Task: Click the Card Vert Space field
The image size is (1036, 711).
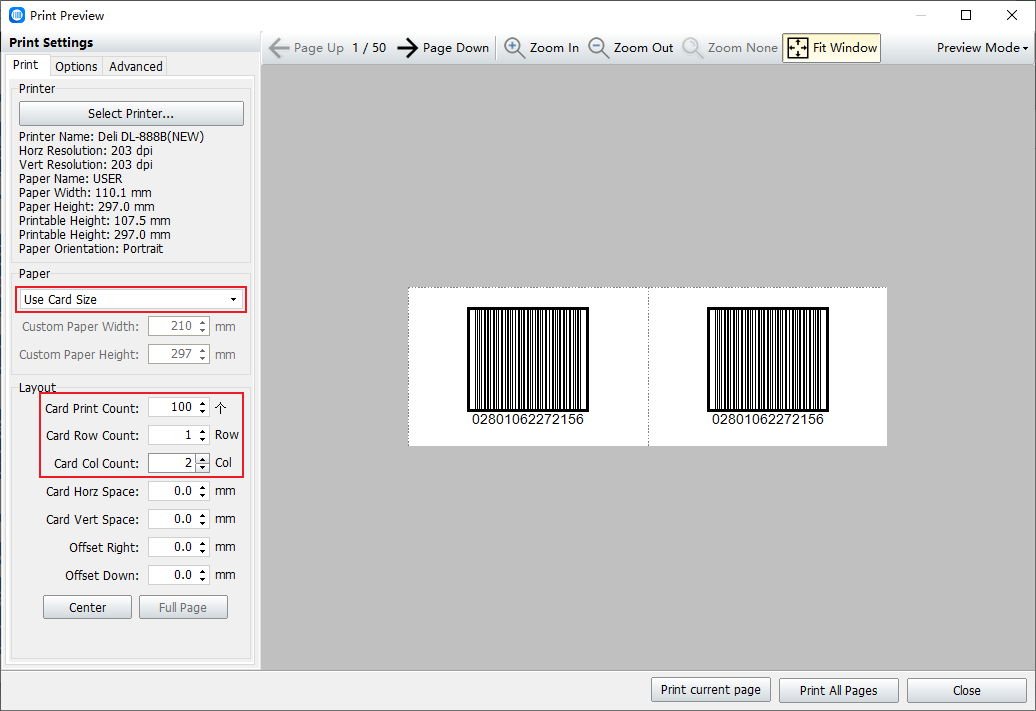Action: (172, 519)
